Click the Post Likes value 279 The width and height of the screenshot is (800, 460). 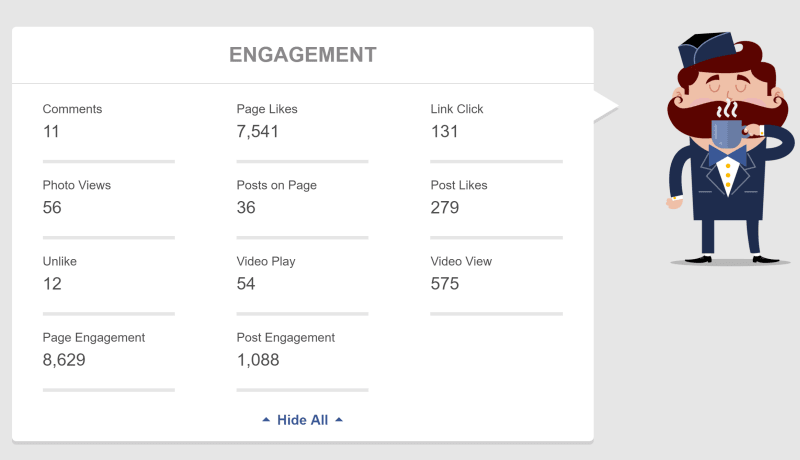point(444,208)
